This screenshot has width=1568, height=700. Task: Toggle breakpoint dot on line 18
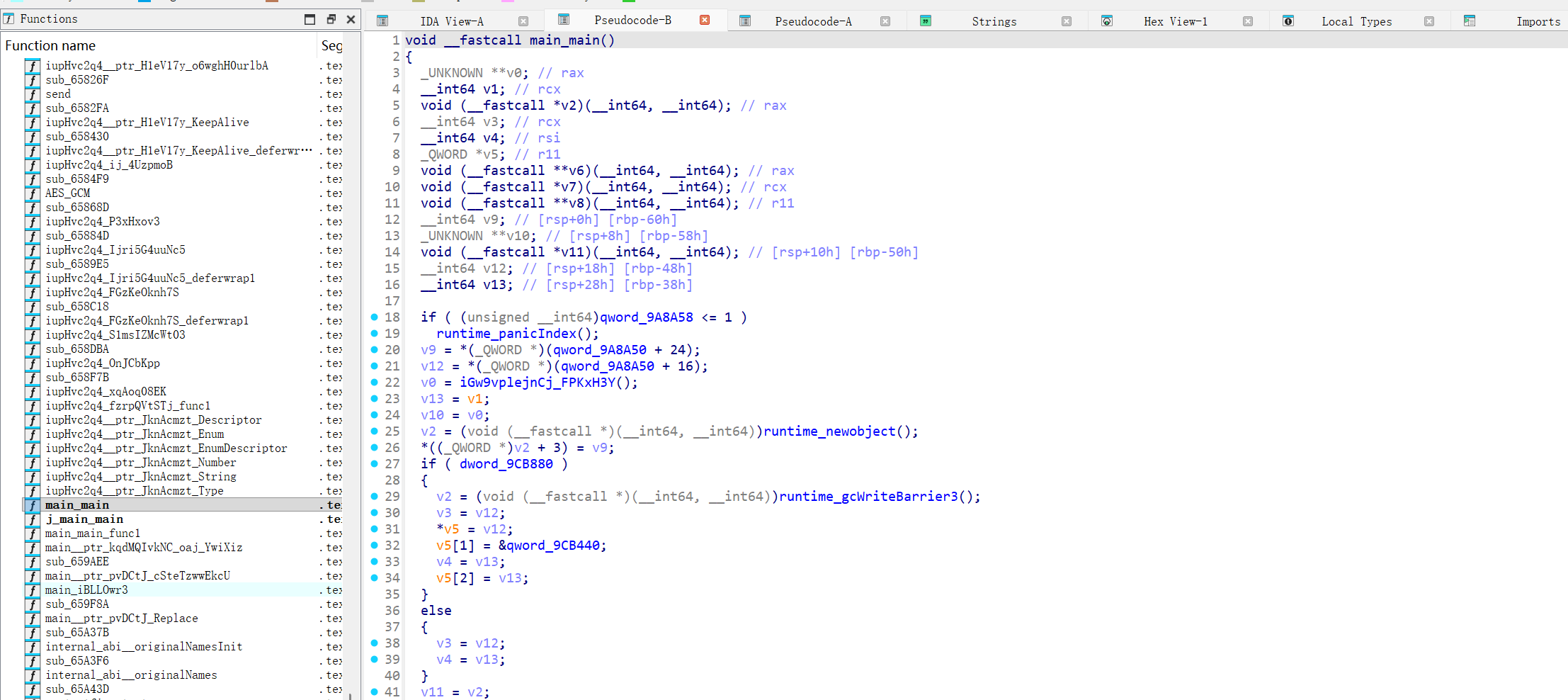pos(375,317)
